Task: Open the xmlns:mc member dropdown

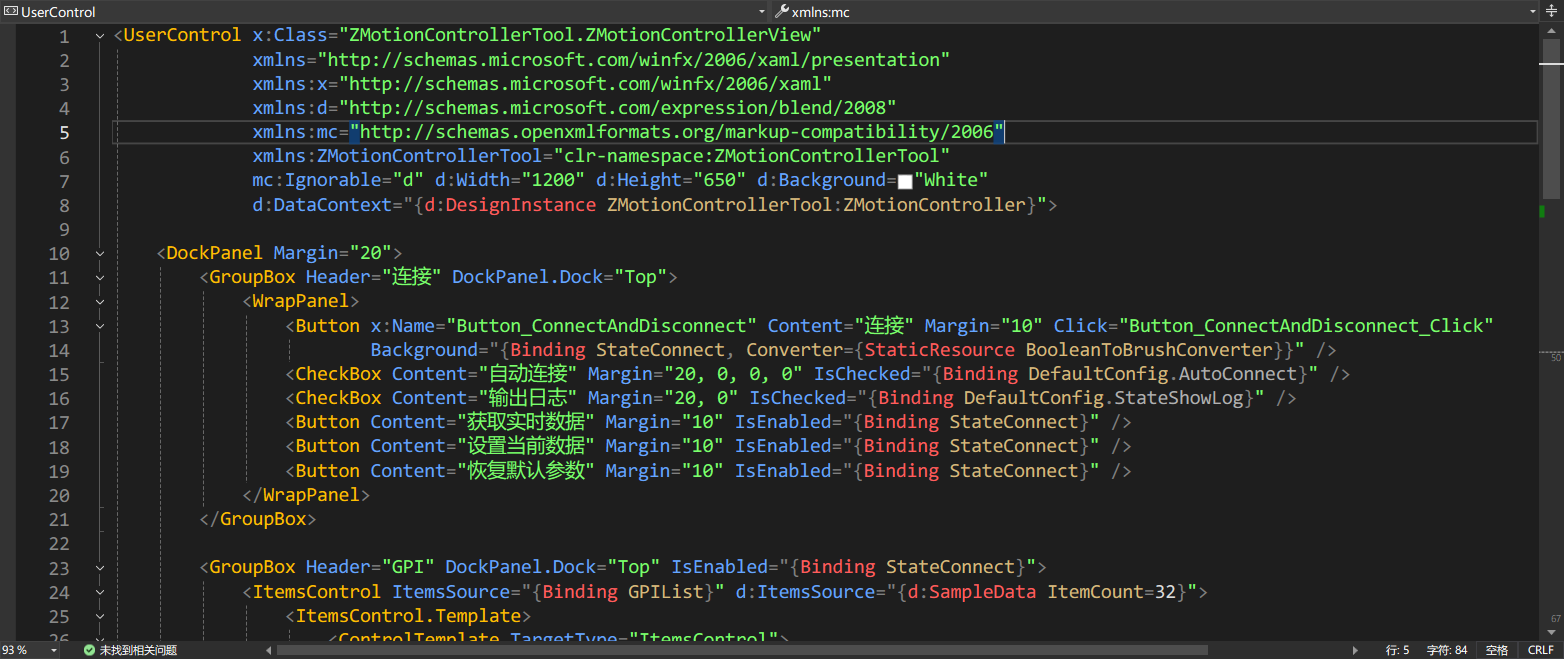Action: pyautogui.click(x=1531, y=12)
